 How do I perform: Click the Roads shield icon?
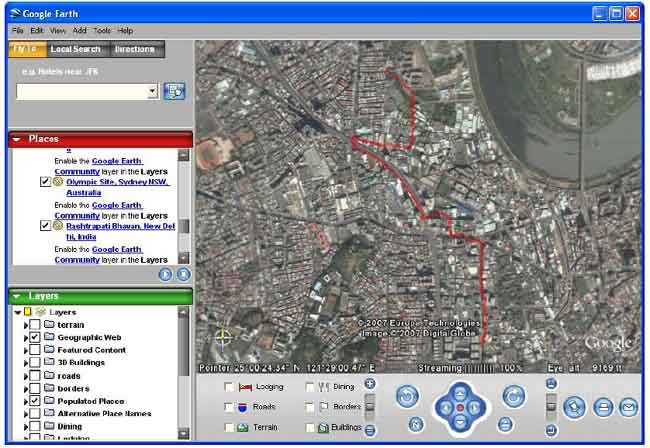click(x=243, y=407)
